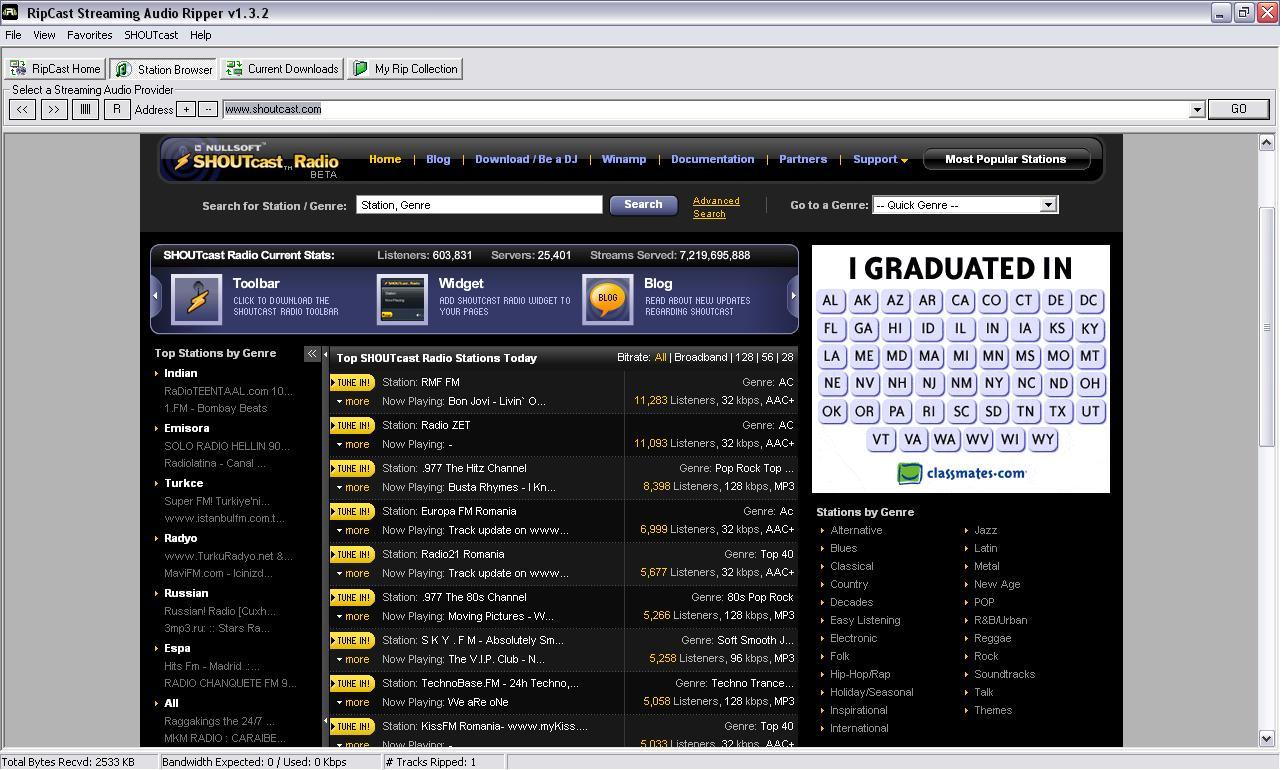Screen dimensions: 1282x770
Task: Click the R reload button
Action: pyautogui.click(x=117, y=109)
